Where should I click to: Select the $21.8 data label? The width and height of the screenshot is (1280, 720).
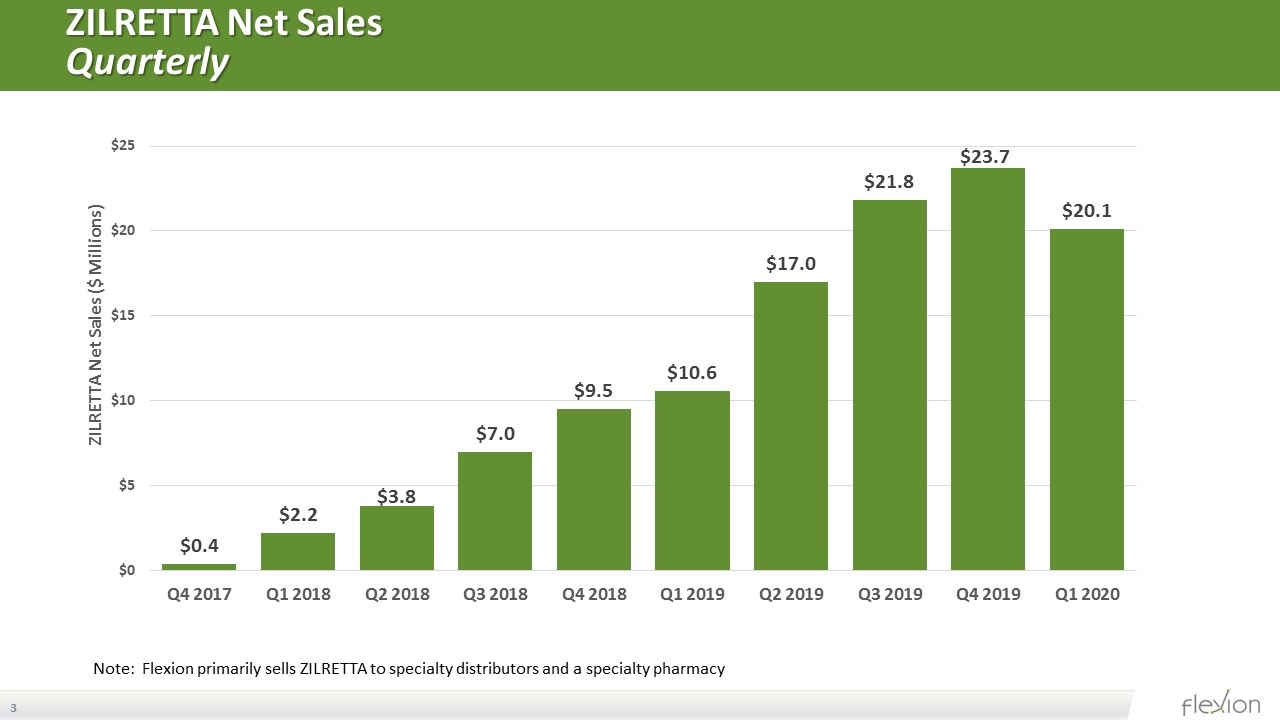coord(890,182)
